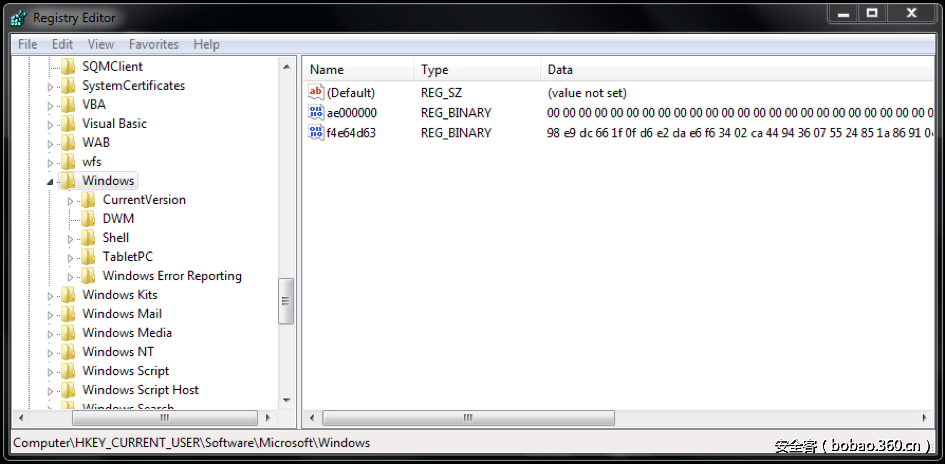Open the Favorites menu
This screenshot has height=464, width=945.
click(x=154, y=44)
